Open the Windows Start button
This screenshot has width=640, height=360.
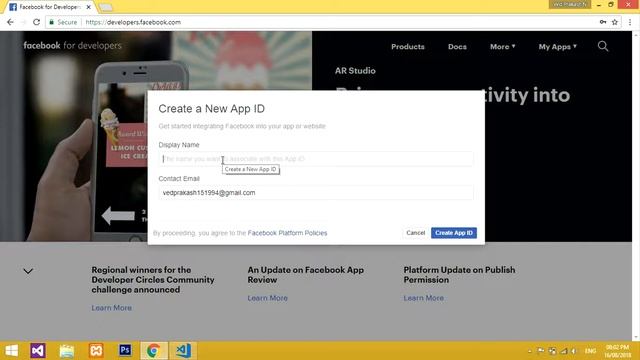point(11,351)
